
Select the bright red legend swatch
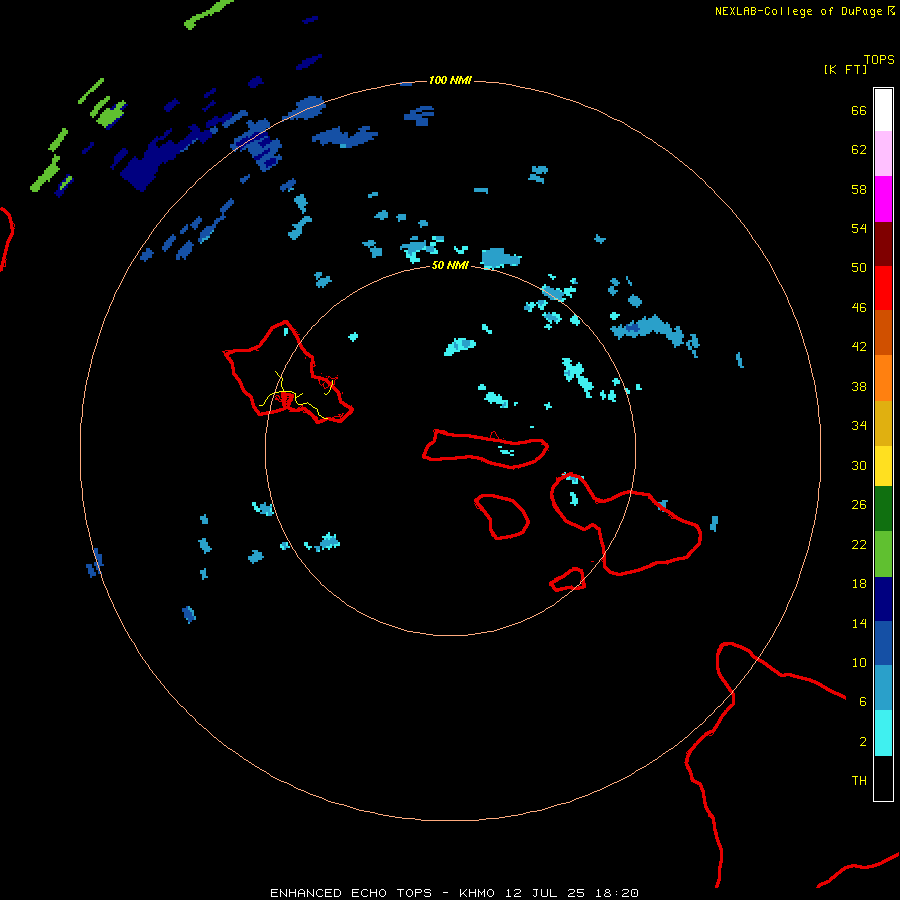[883, 288]
